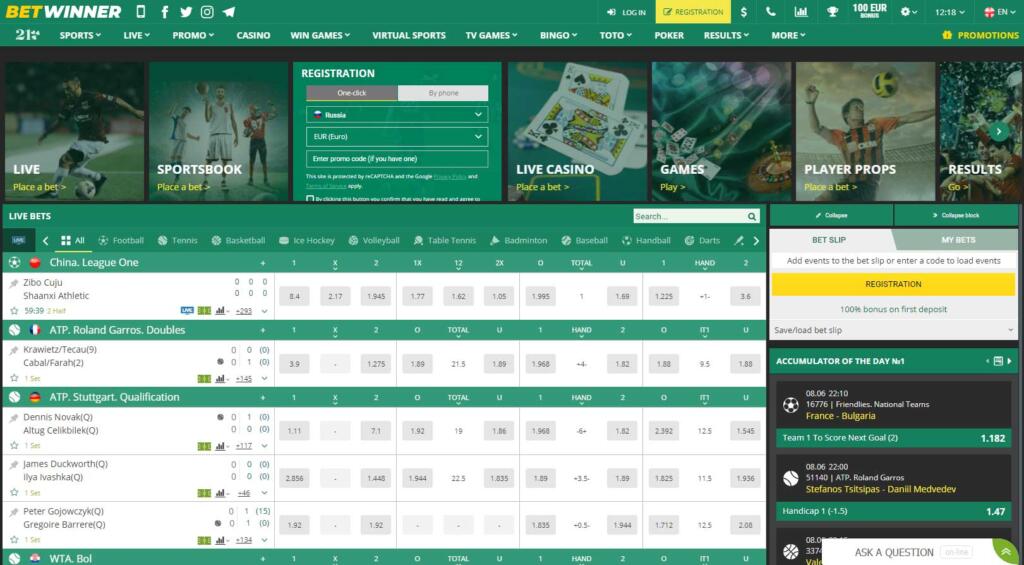Open the 12:18 time zone dropdown
The width and height of the screenshot is (1024, 565).
950,12
